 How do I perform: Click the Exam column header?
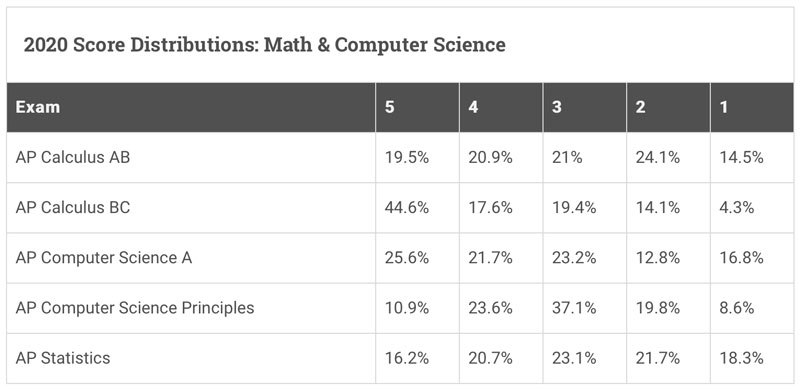191,107
